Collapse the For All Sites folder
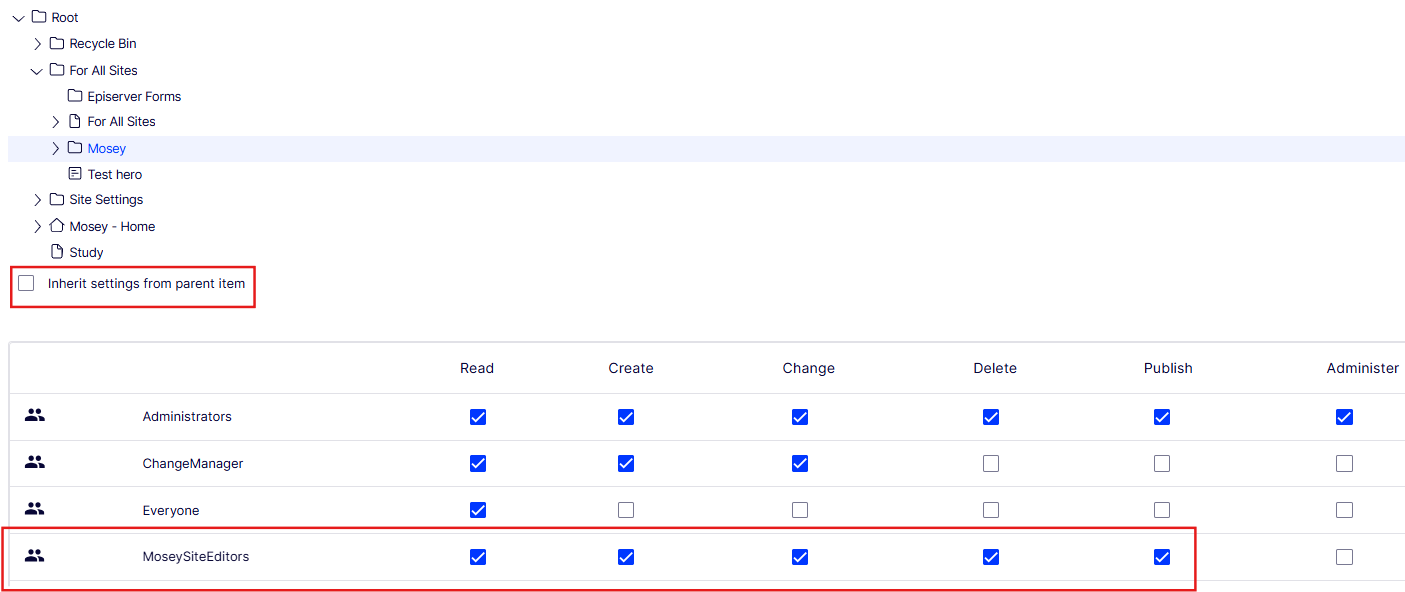Image resolution: width=1405 pixels, height=592 pixels. [38, 71]
